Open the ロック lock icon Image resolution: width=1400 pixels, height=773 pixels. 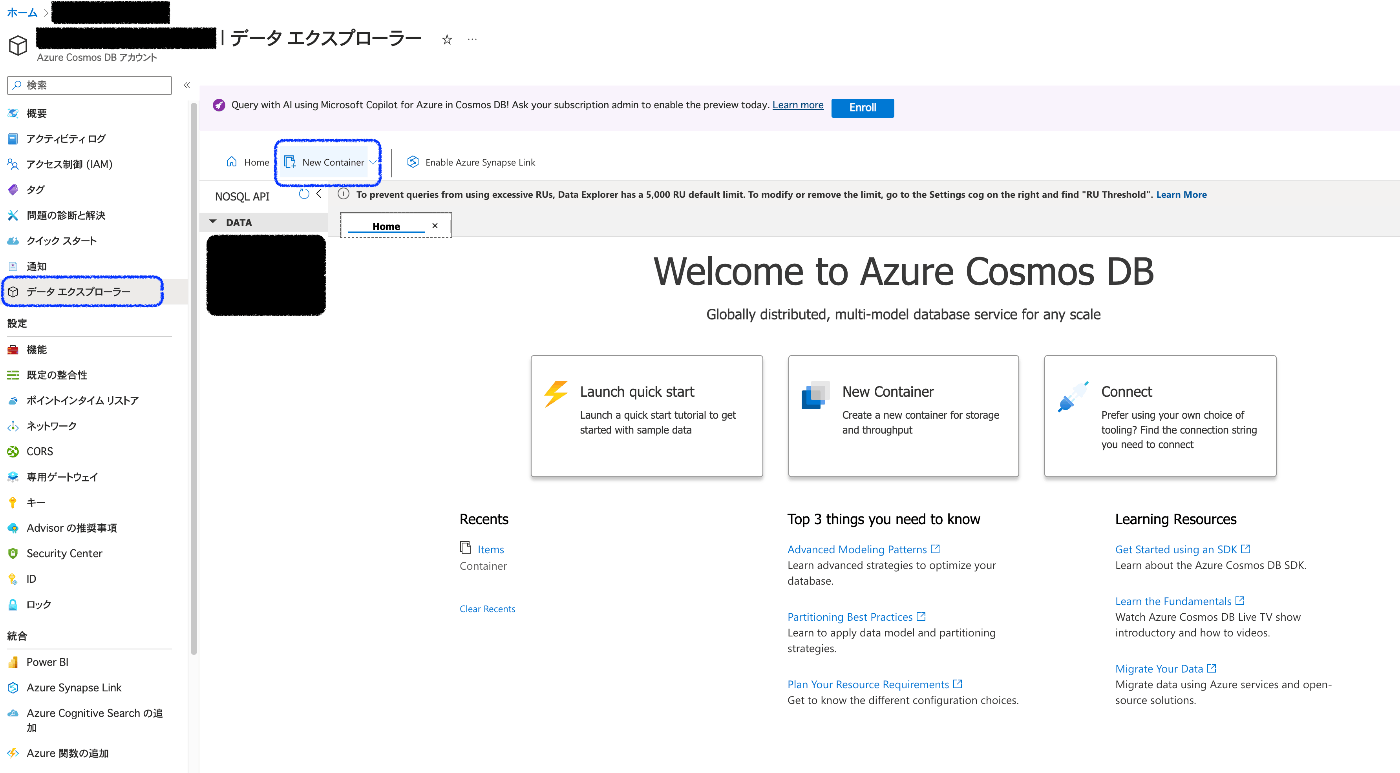coord(13,605)
